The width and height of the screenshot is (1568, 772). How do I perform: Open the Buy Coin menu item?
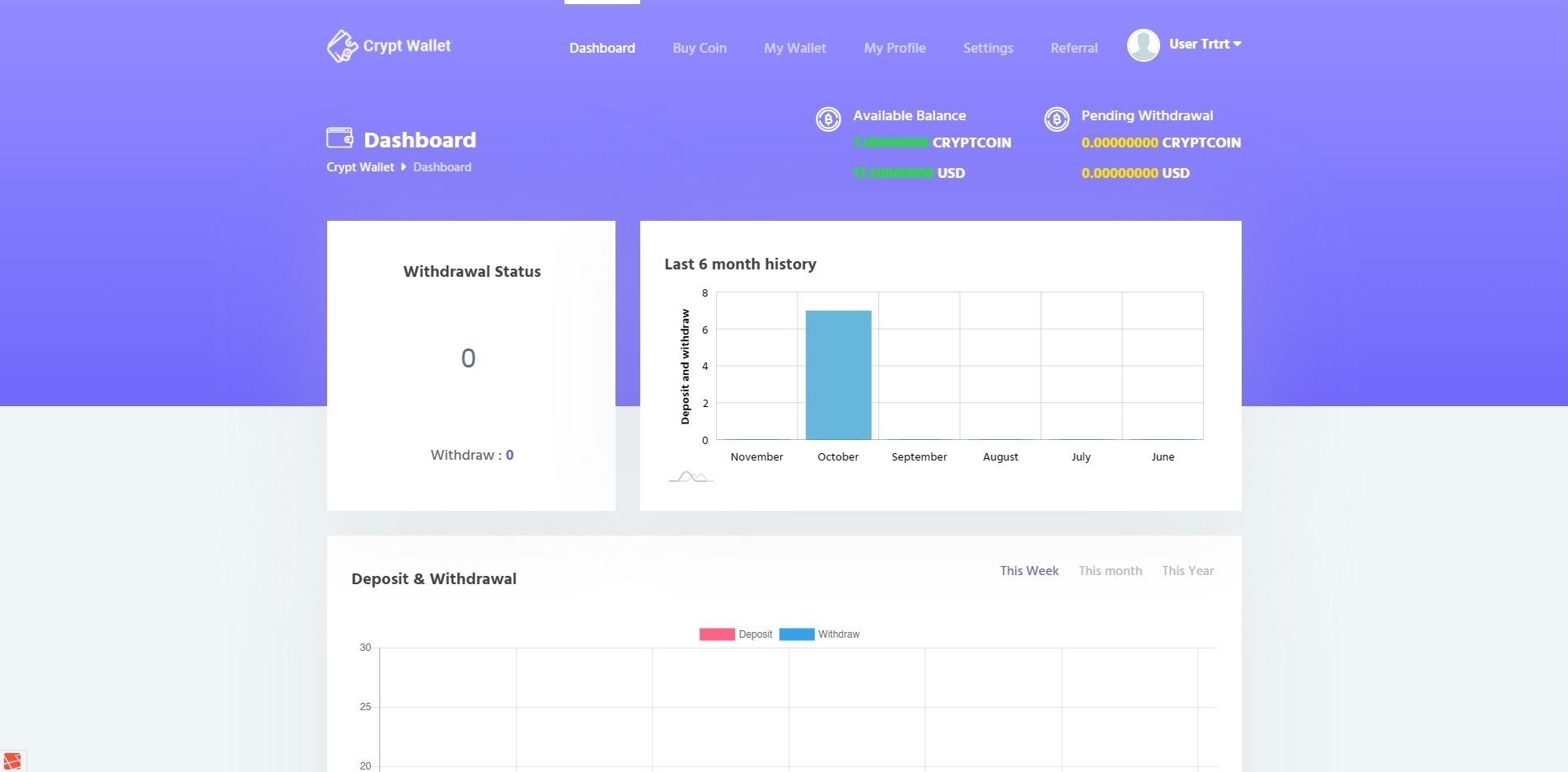(x=700, y=49)
